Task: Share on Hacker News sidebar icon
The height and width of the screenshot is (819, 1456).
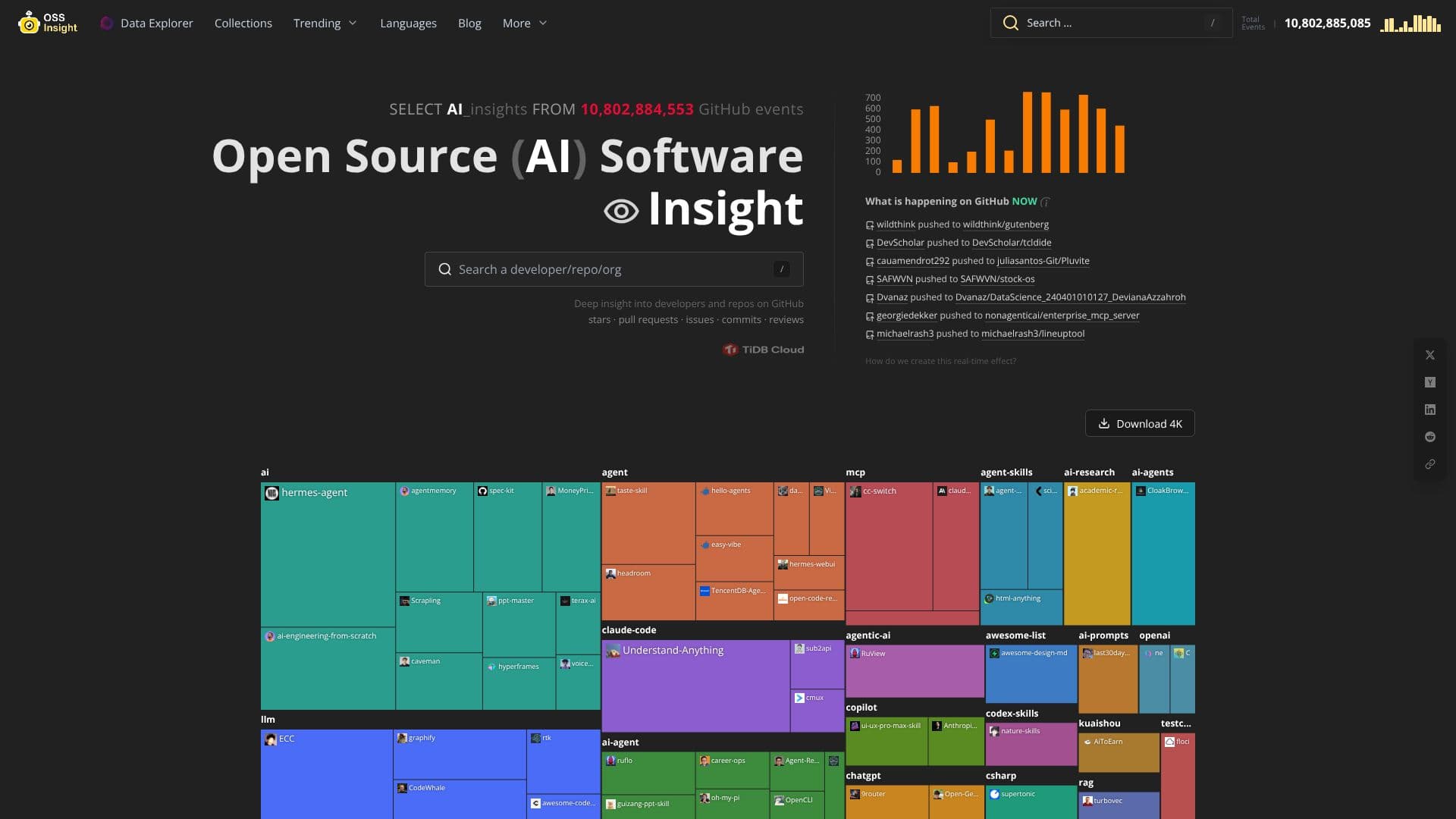Action: coord(1430,382)
